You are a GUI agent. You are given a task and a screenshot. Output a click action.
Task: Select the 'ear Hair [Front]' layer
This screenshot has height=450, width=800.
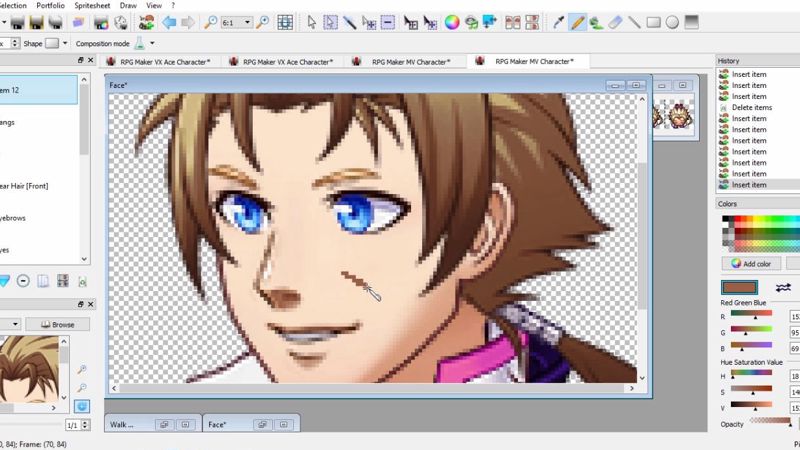[24, 186]
